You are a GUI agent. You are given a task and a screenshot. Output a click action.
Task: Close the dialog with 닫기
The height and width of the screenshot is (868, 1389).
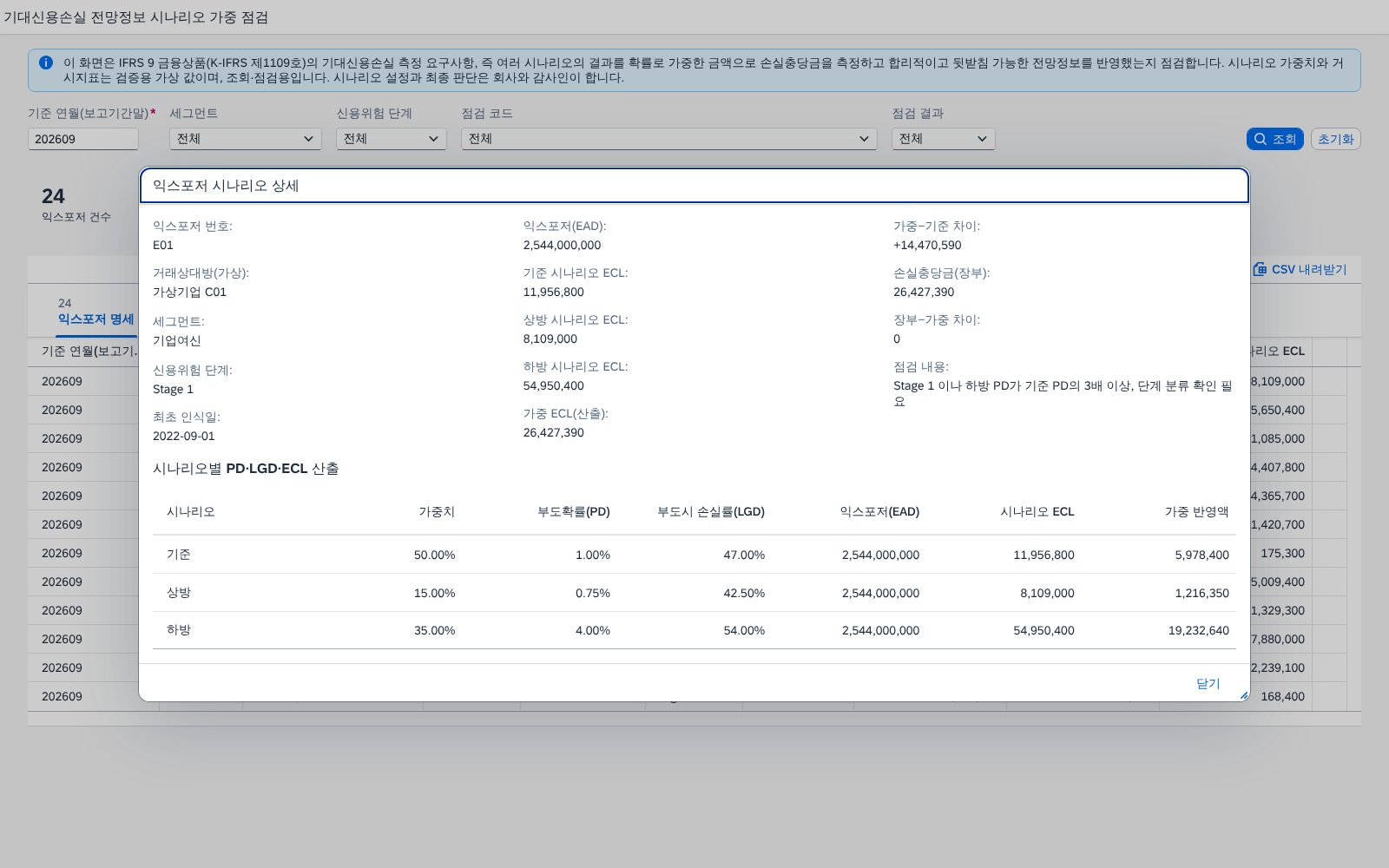tap(1208, 683)
